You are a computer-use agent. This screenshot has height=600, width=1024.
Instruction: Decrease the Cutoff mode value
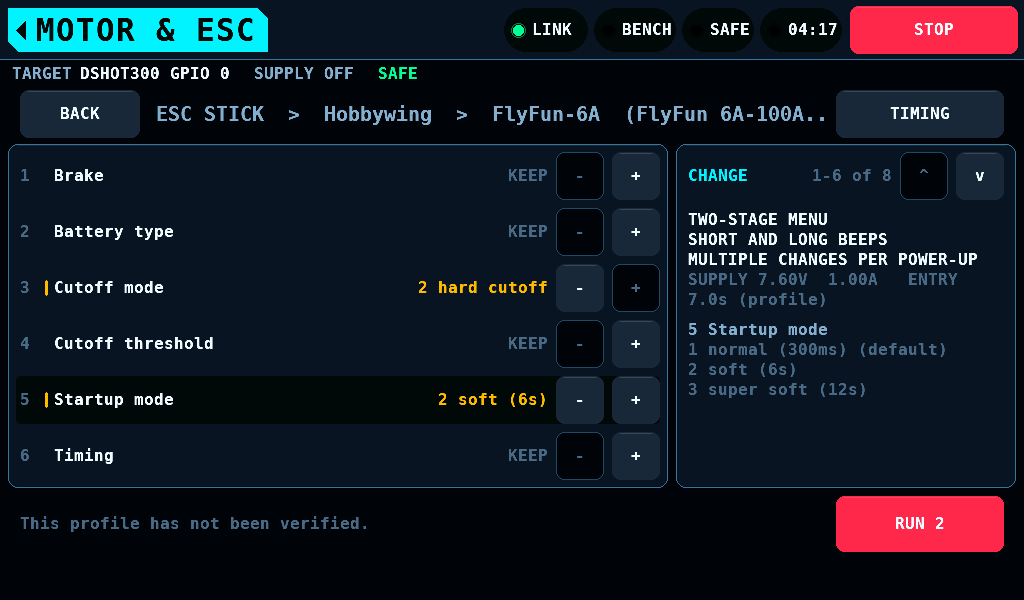(580, 288)
